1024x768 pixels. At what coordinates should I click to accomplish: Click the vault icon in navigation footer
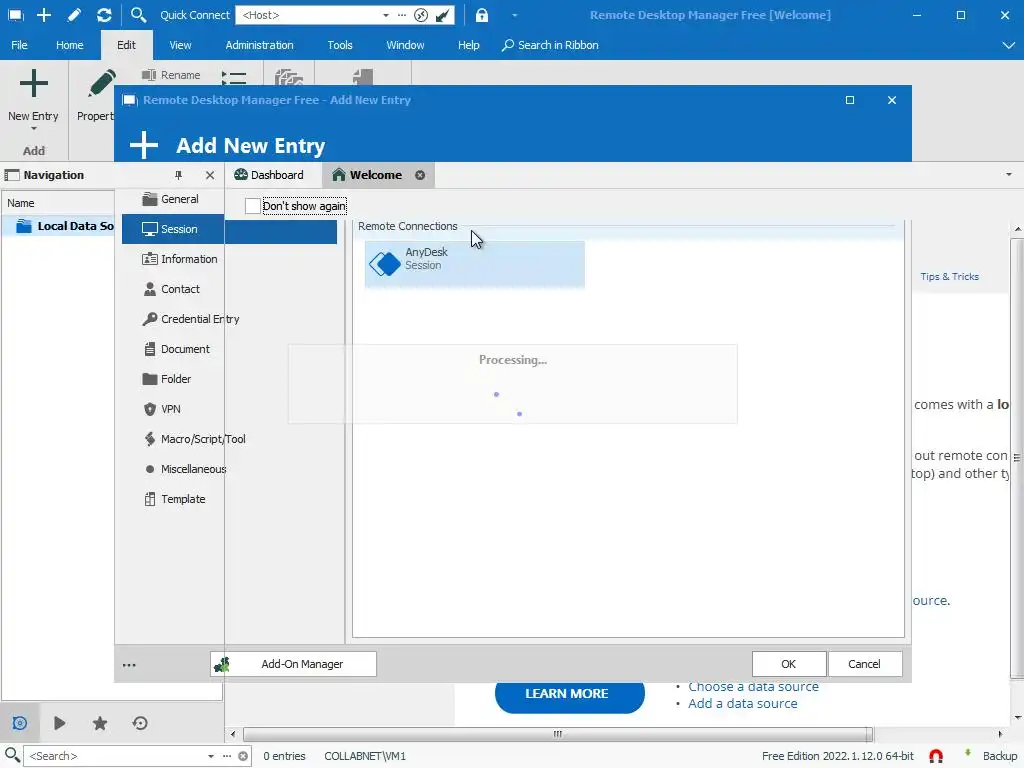20,723
